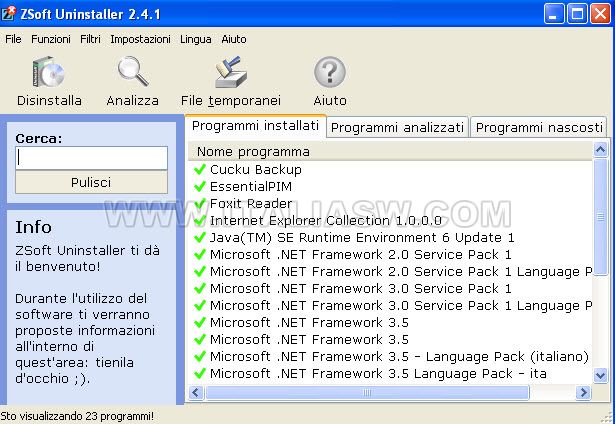Open the Analizza magnifier tool
This screenshot has height=424, width=615.
click(133, 71)
